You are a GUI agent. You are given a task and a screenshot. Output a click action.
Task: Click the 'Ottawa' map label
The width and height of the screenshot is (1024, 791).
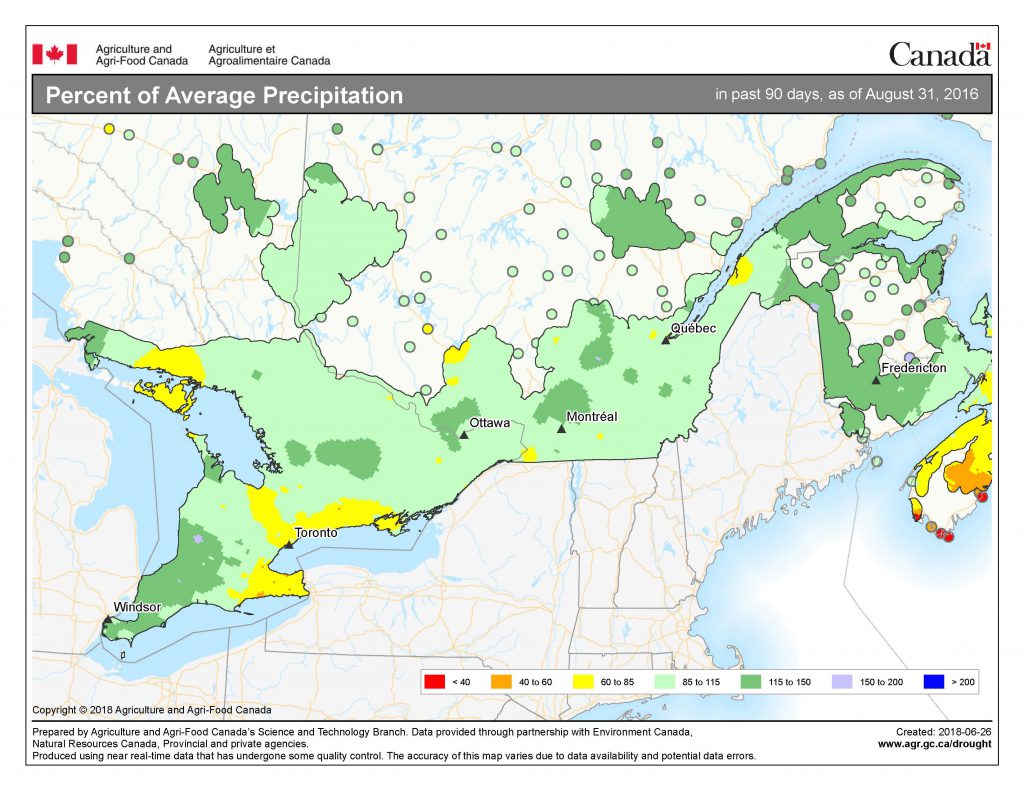[490, 423]
